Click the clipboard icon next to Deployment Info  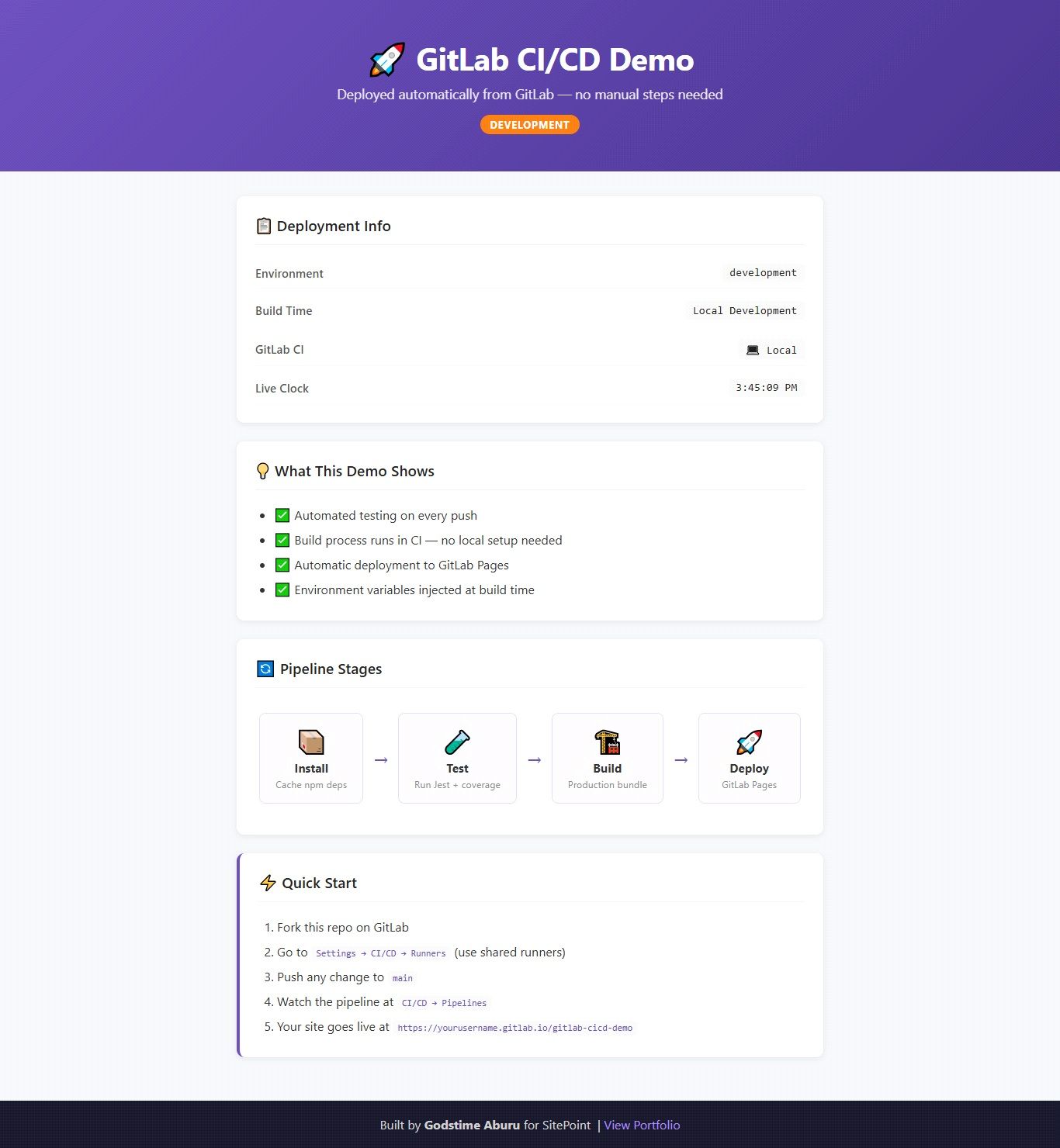[x=264, y=226]
